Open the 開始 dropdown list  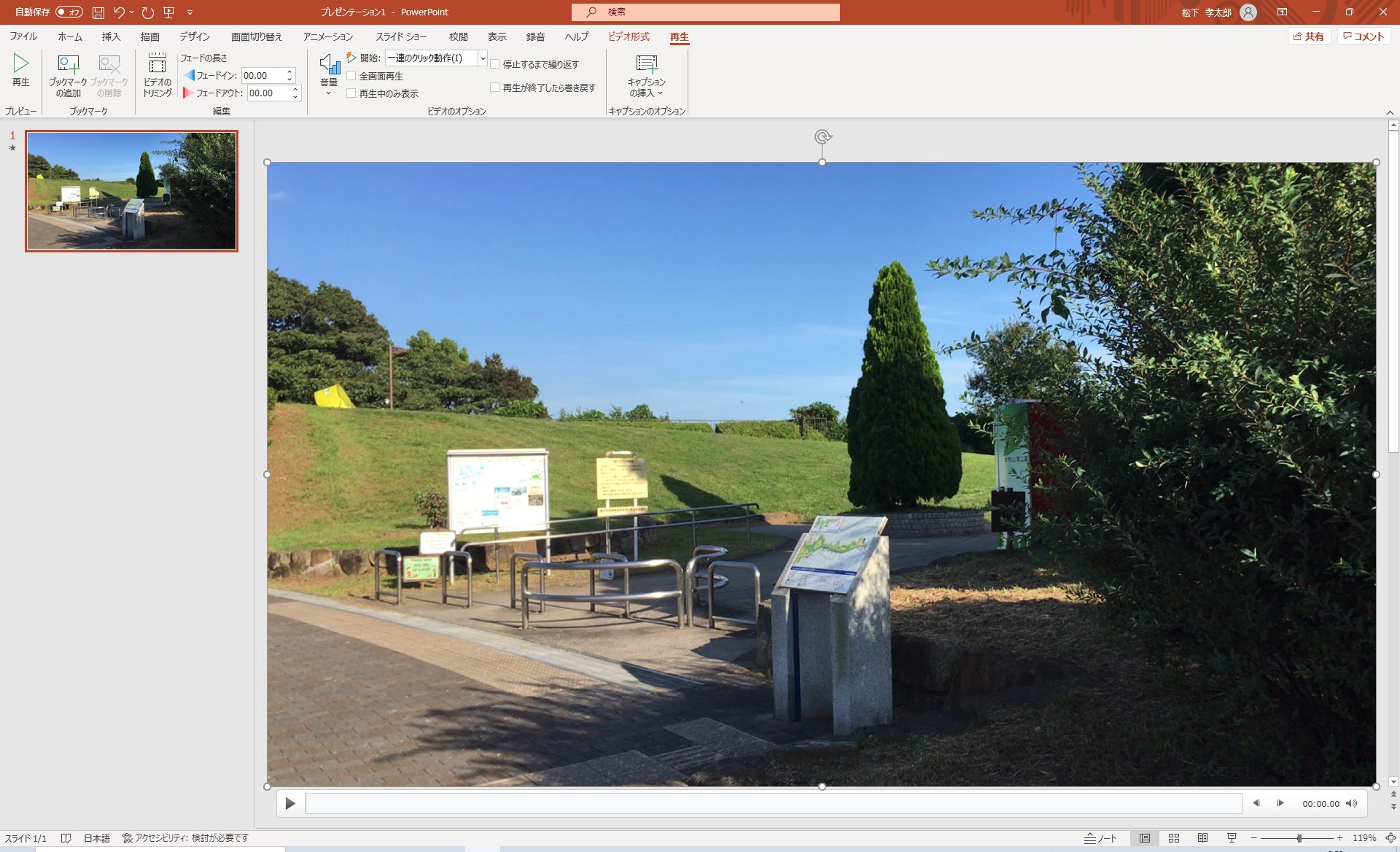(482, 58)
